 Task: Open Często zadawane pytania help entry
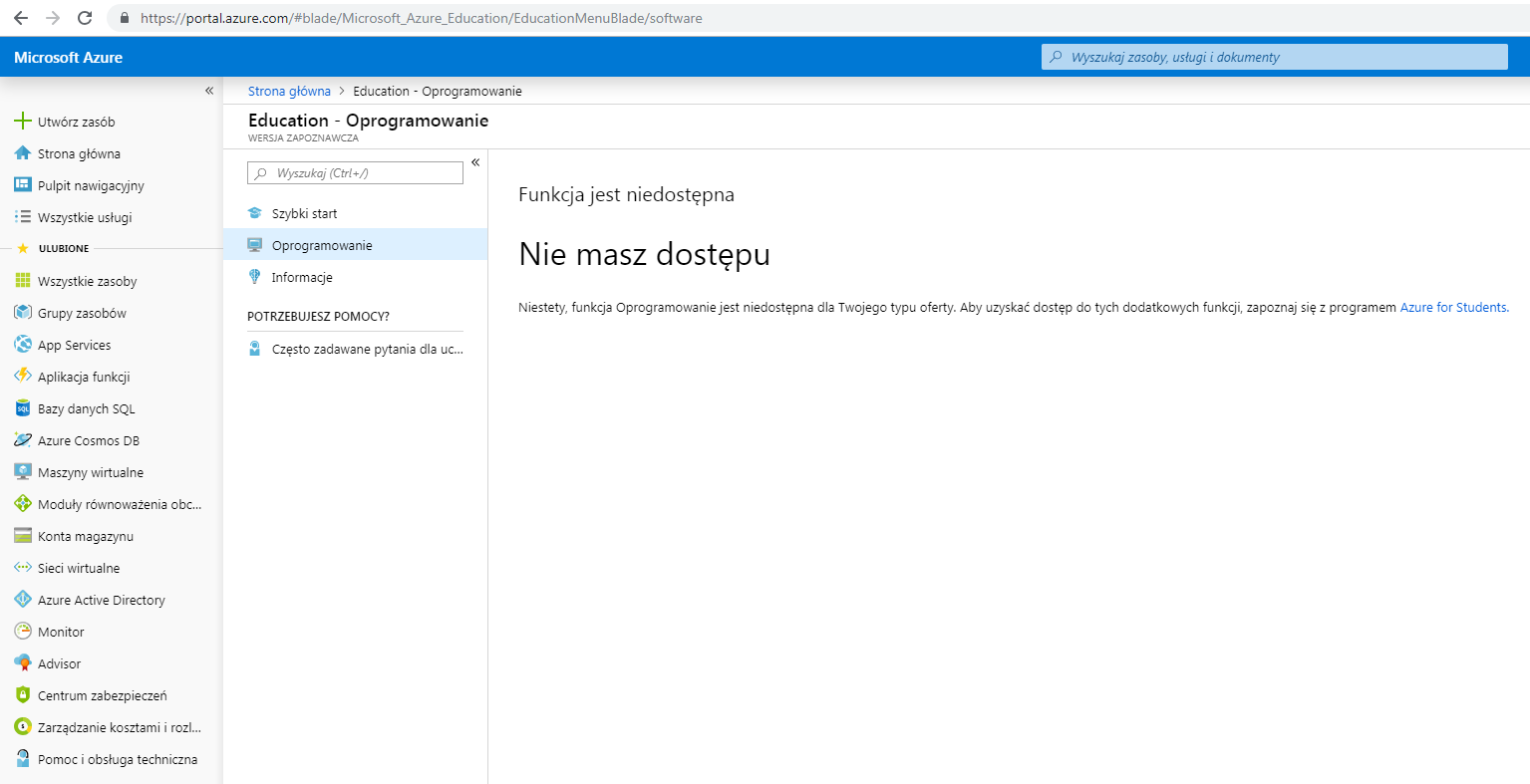(355, 349)
